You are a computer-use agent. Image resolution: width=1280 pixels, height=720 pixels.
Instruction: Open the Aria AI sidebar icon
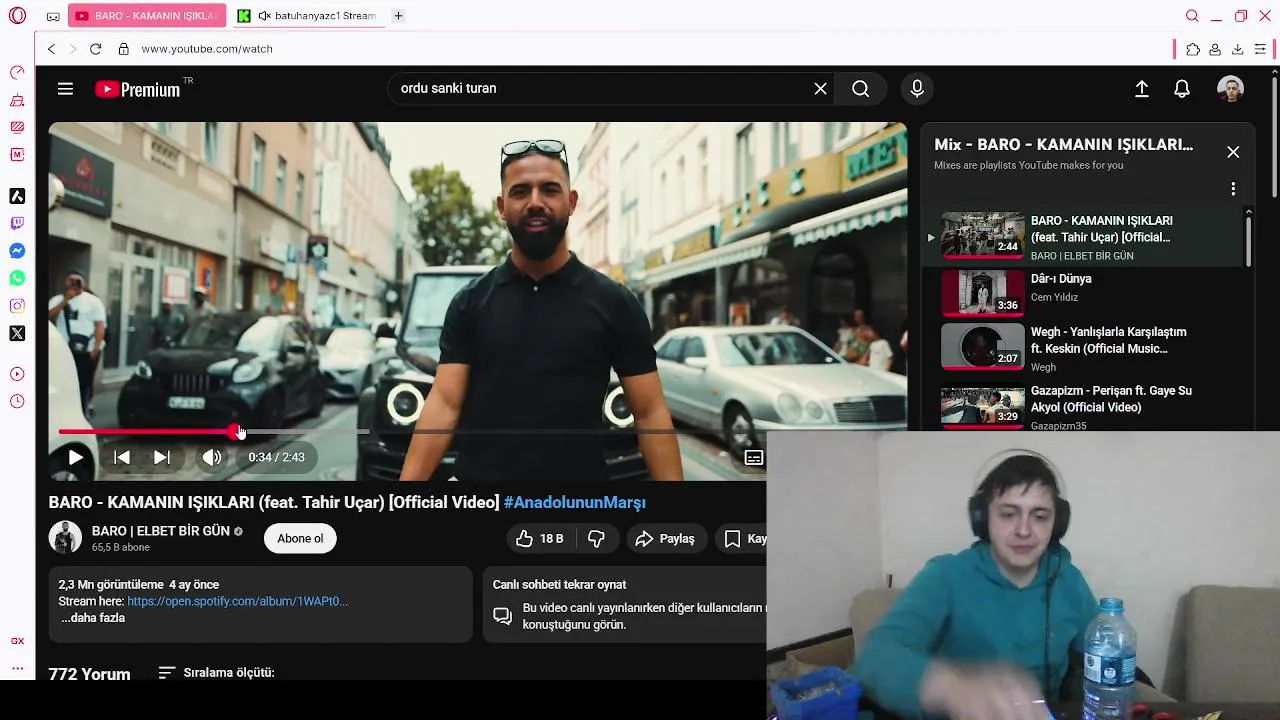tap(17, 196)
